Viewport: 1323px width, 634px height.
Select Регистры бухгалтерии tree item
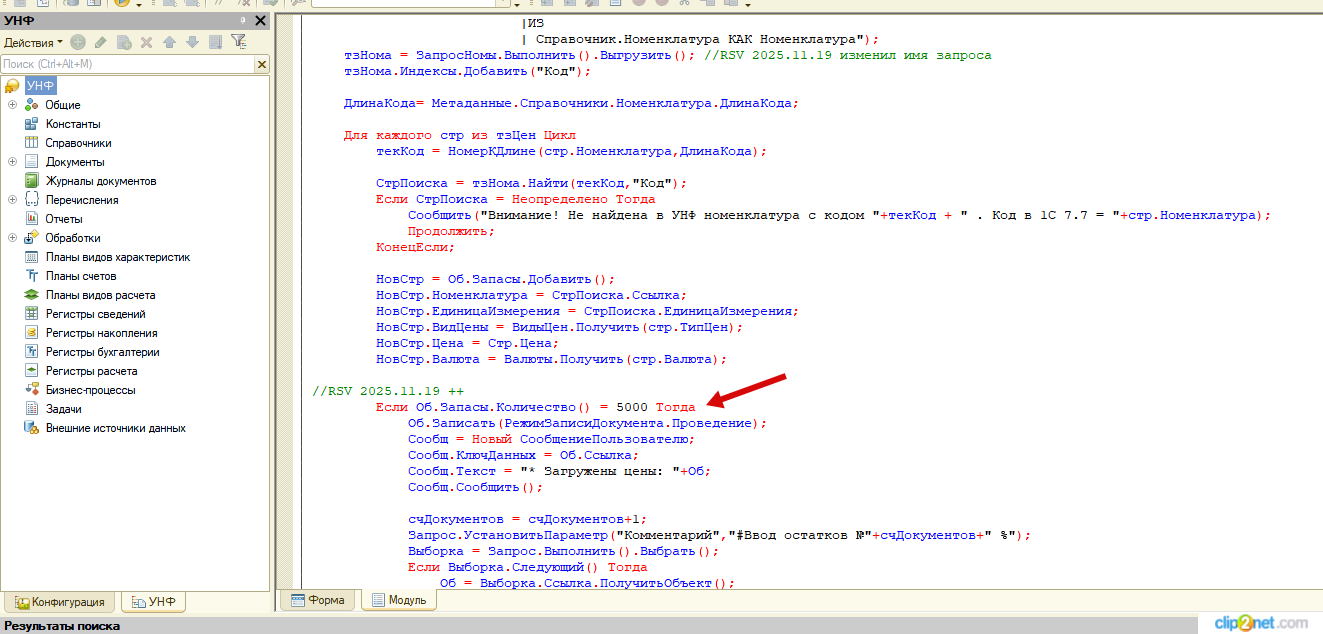103,352
